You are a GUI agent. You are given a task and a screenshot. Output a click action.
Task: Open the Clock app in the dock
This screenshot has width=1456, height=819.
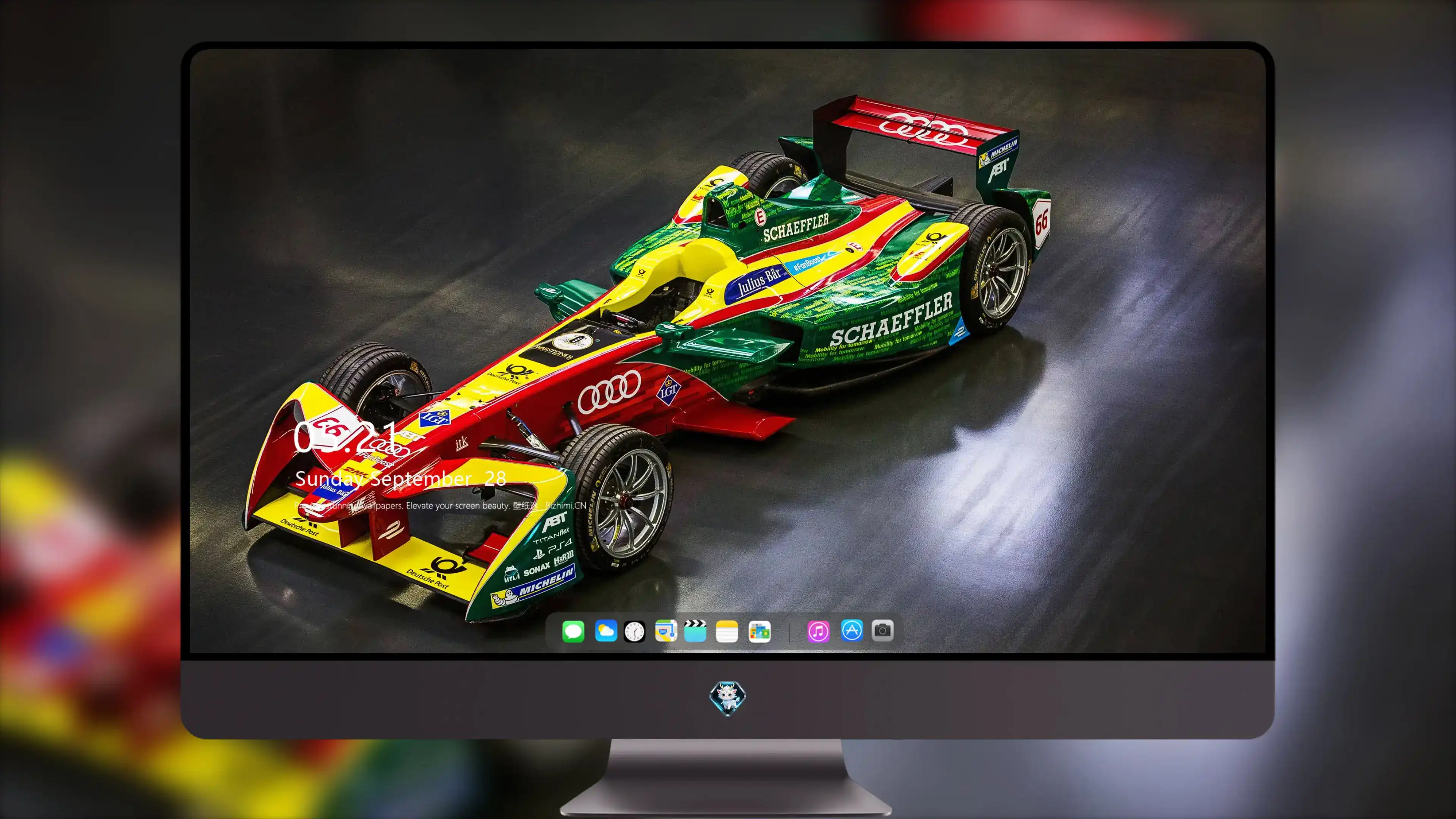(634, 631)
